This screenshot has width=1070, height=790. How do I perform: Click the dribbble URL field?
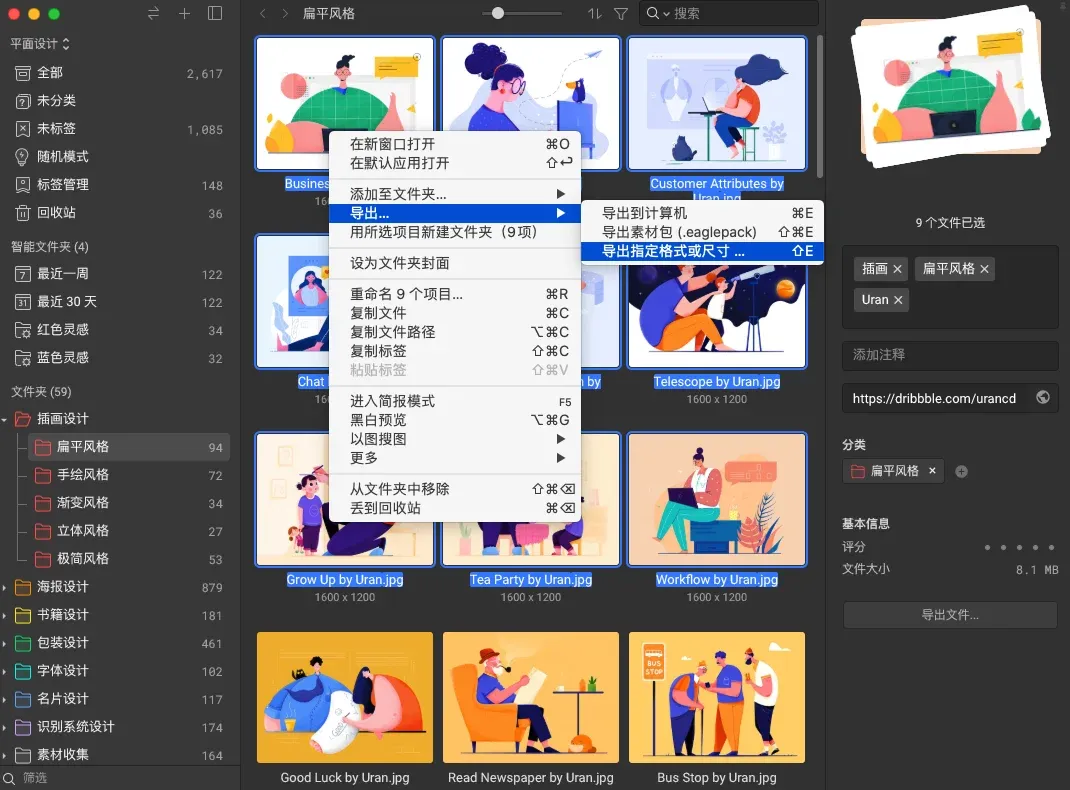[x=950, y=398]
